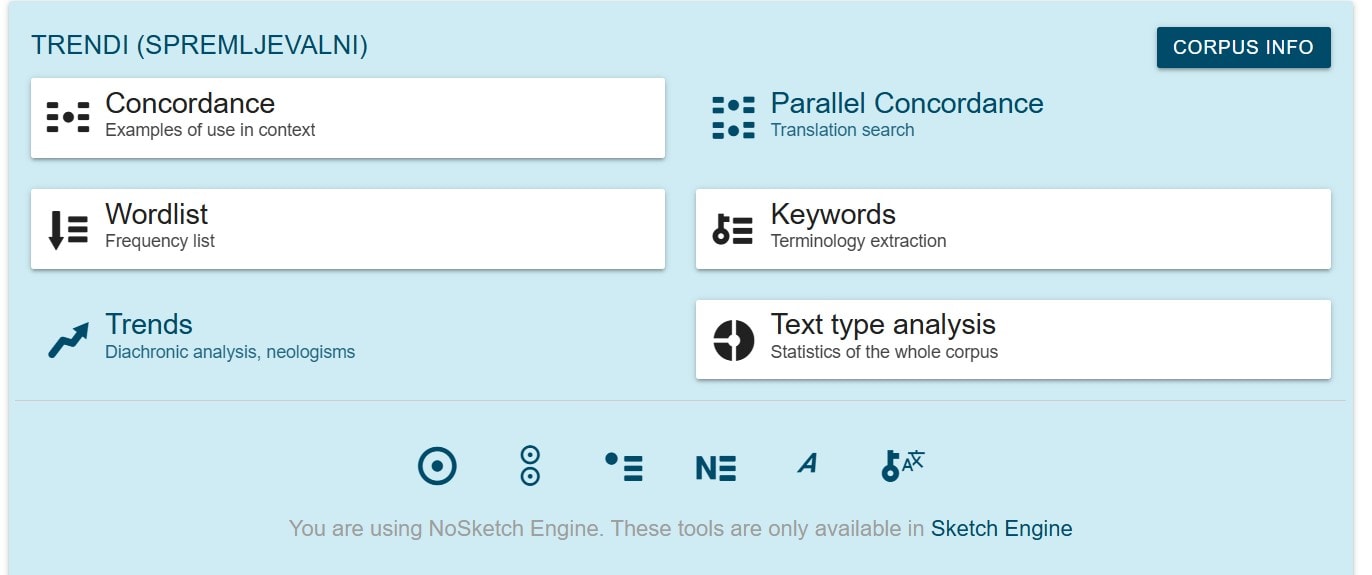Click the Wordlist down-arrow icon
This screenshot has width=1372, height=575.
click(x=68, y=229)
